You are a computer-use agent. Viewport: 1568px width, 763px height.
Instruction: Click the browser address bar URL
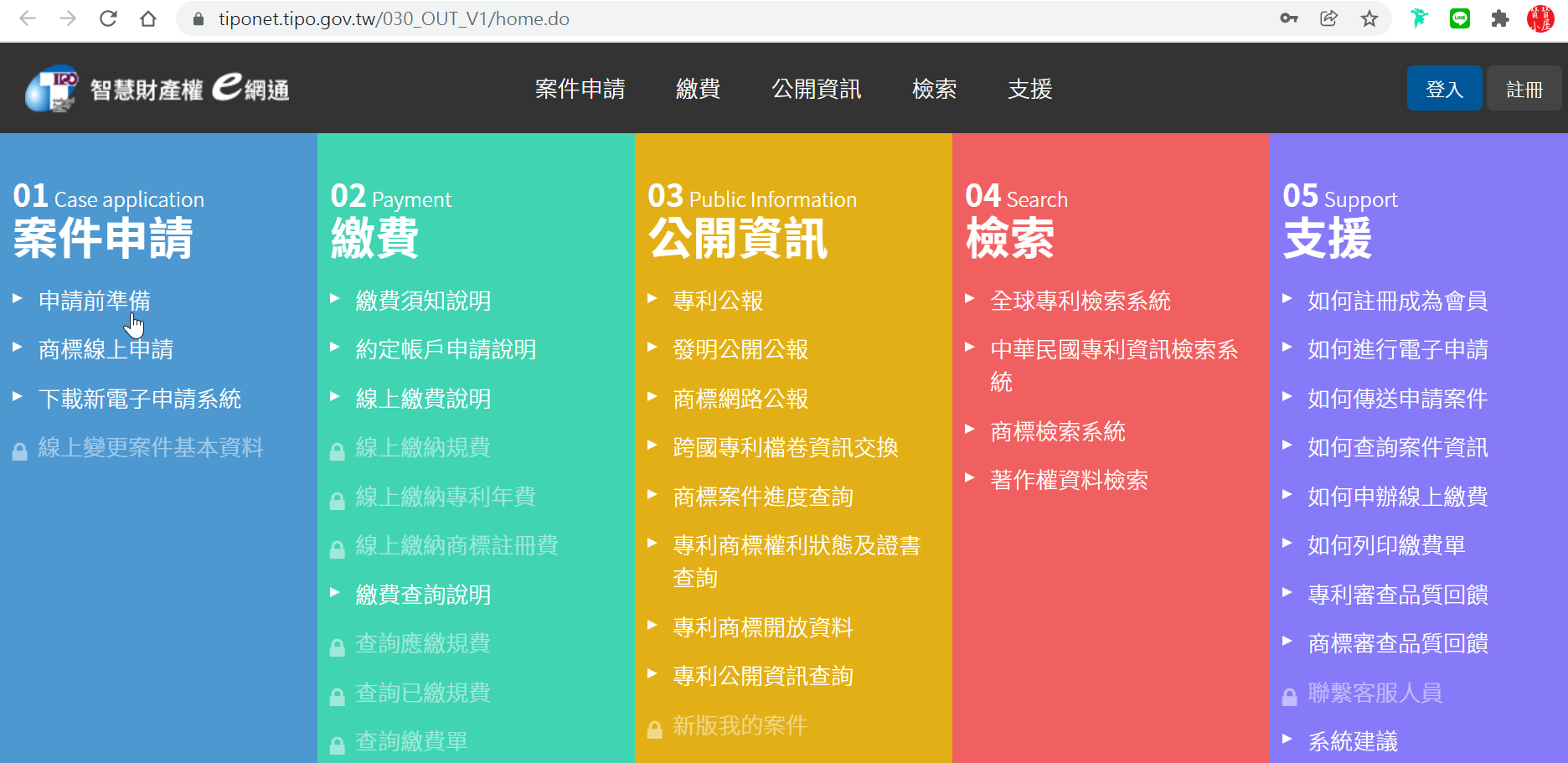click(394, 18)
